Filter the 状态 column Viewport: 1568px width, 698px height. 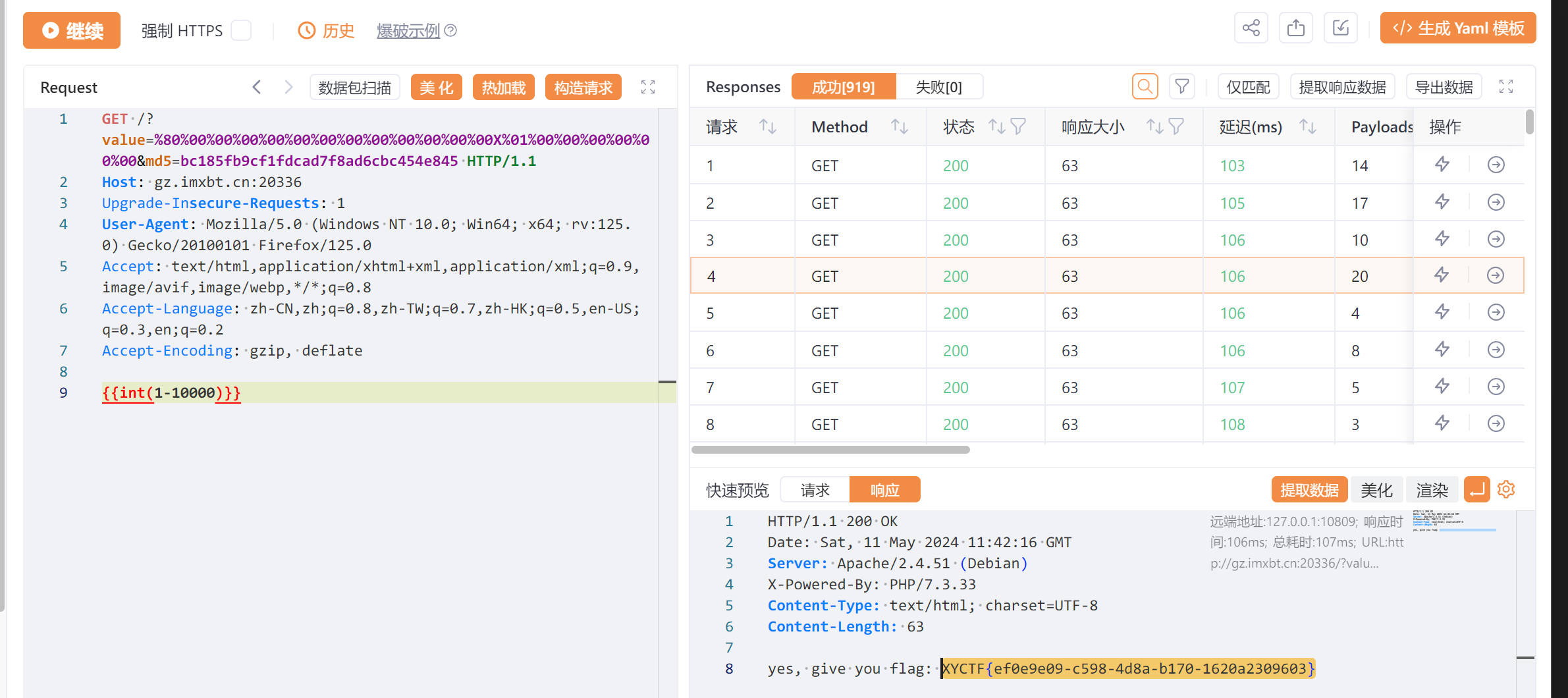coord(1018,126)
